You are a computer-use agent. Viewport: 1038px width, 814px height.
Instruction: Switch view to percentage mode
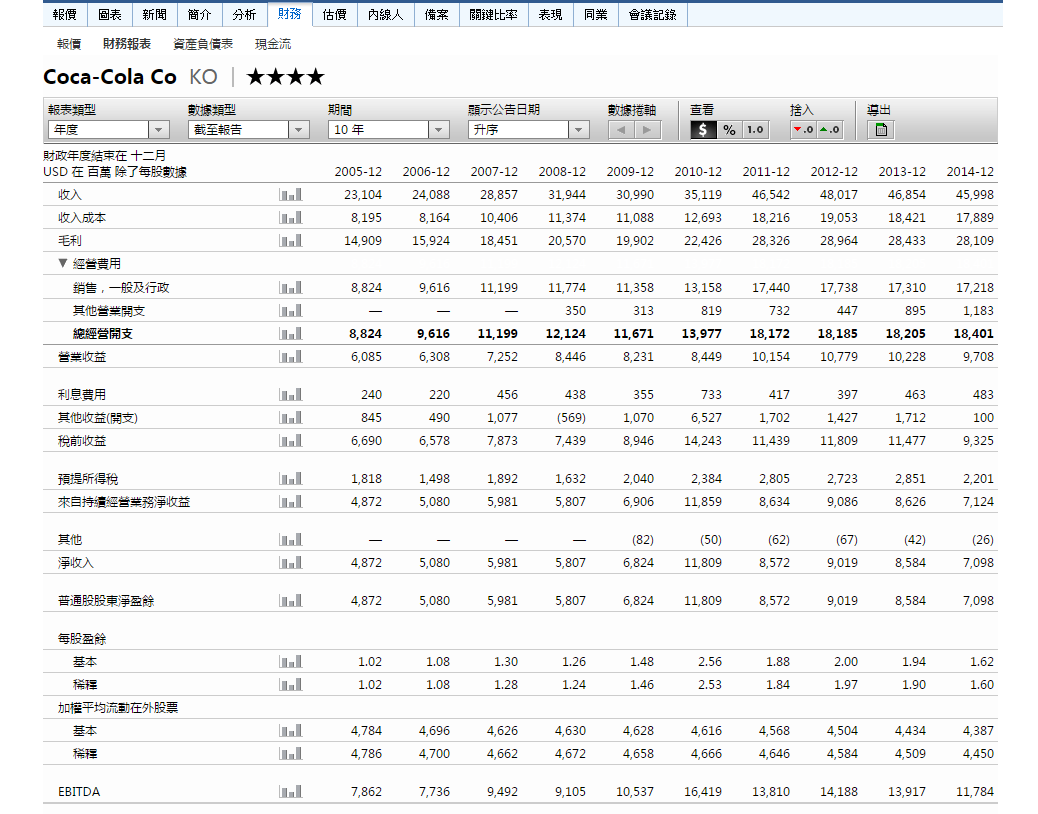(x=730, y=130)
